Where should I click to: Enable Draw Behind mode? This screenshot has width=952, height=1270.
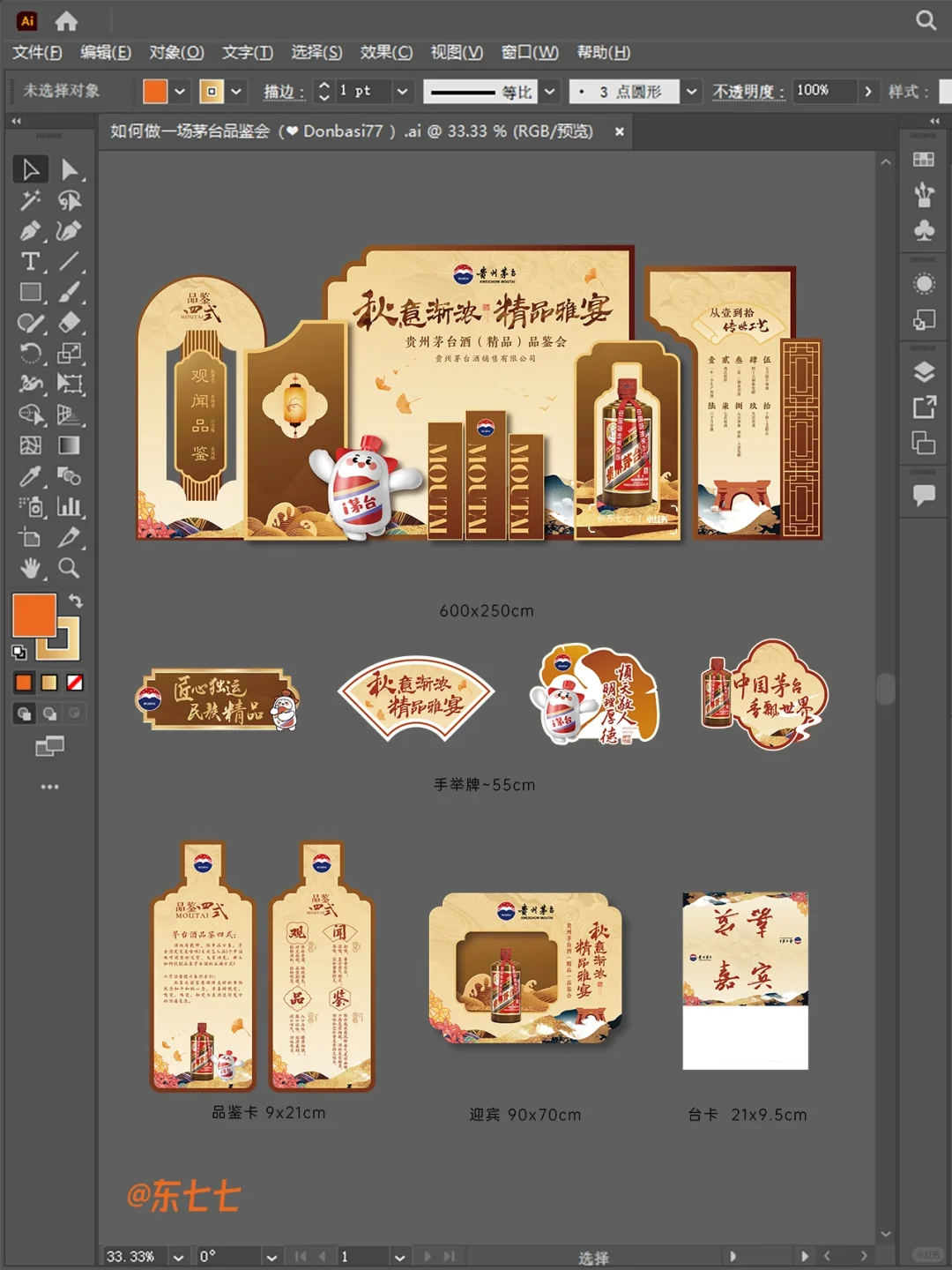pyautogui.click(x=49, y=713)
